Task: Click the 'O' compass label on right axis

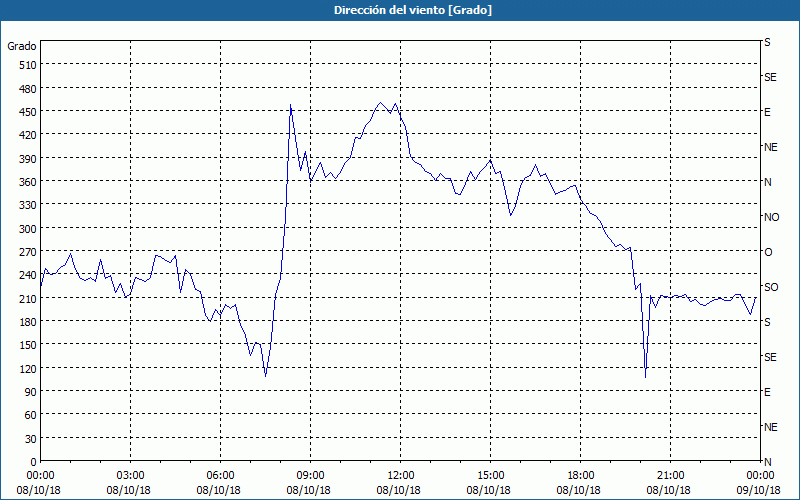Action: (x=768, y=252)
